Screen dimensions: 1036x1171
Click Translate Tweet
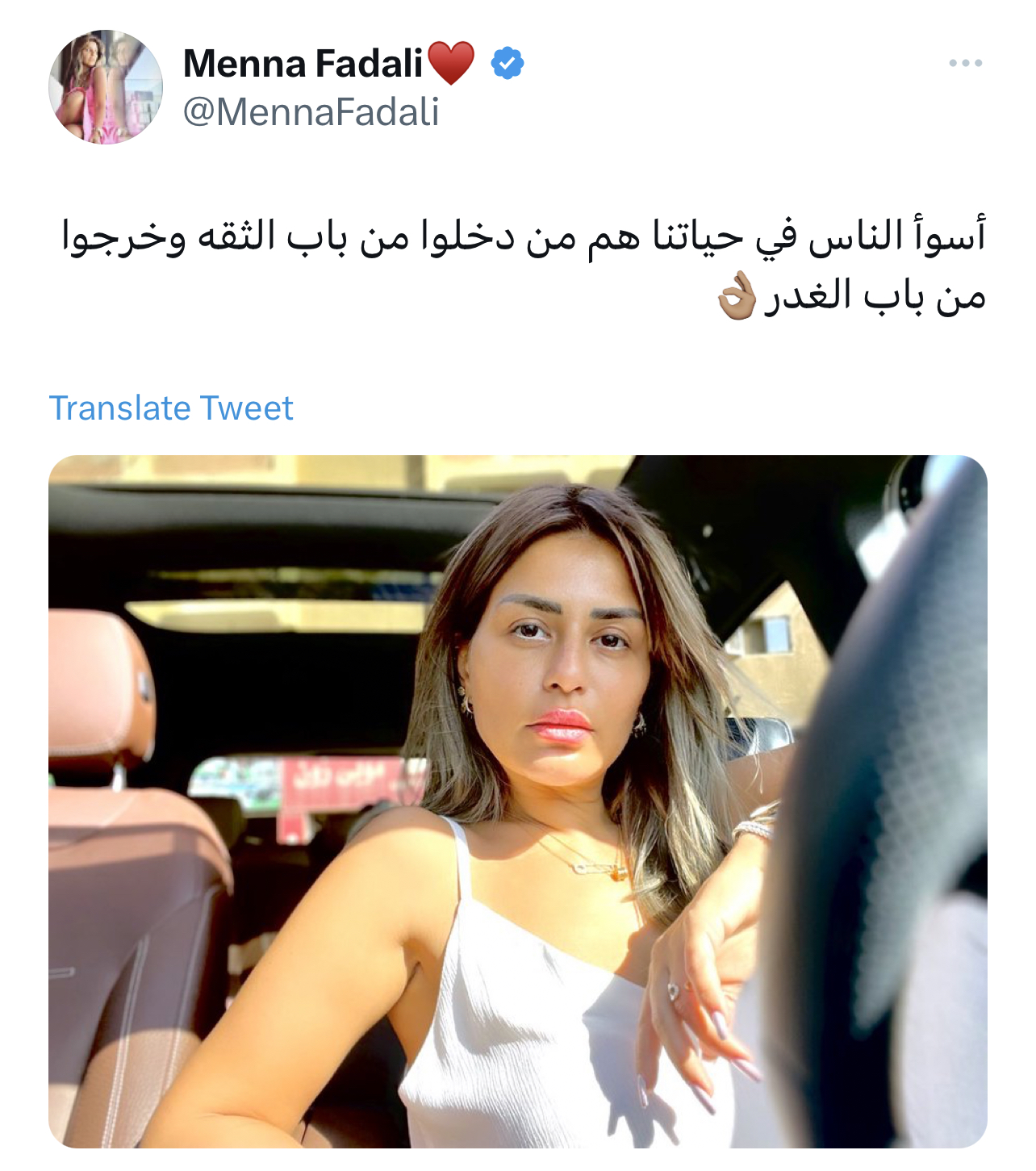pyautogui.click(x=171, y=408)
